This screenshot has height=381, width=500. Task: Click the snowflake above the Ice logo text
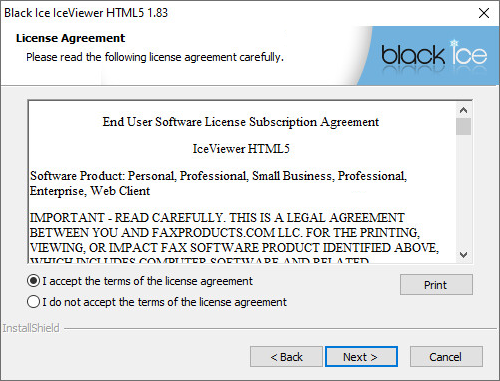pos(454,44)
